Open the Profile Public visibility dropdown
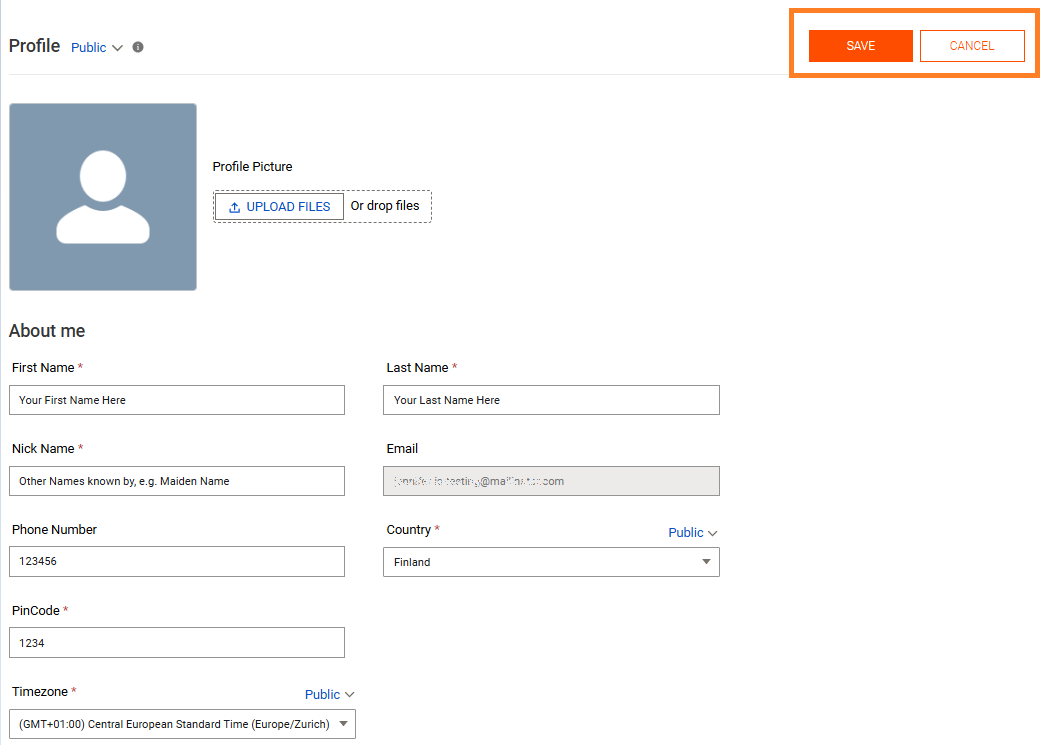 (x=97, y=47)
